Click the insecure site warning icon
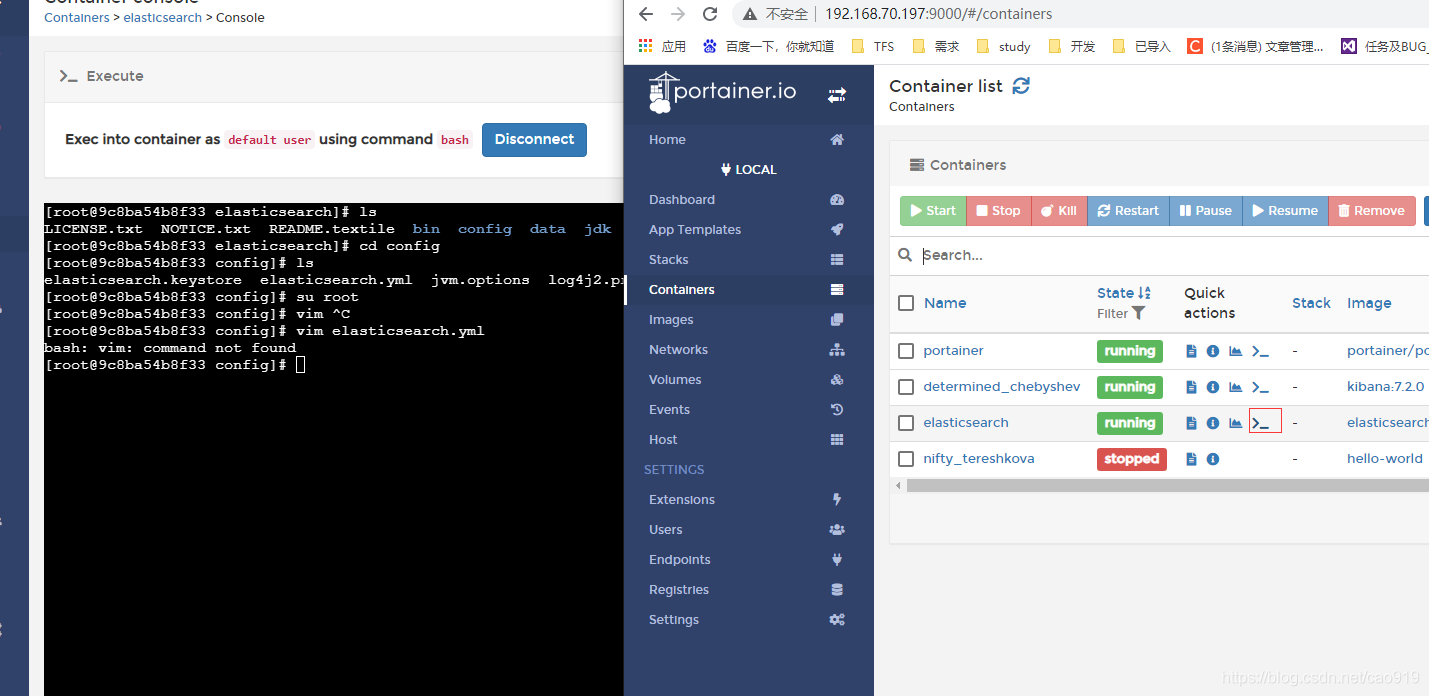The width and height of the screenshot is (1429, 696). [750, 14]
